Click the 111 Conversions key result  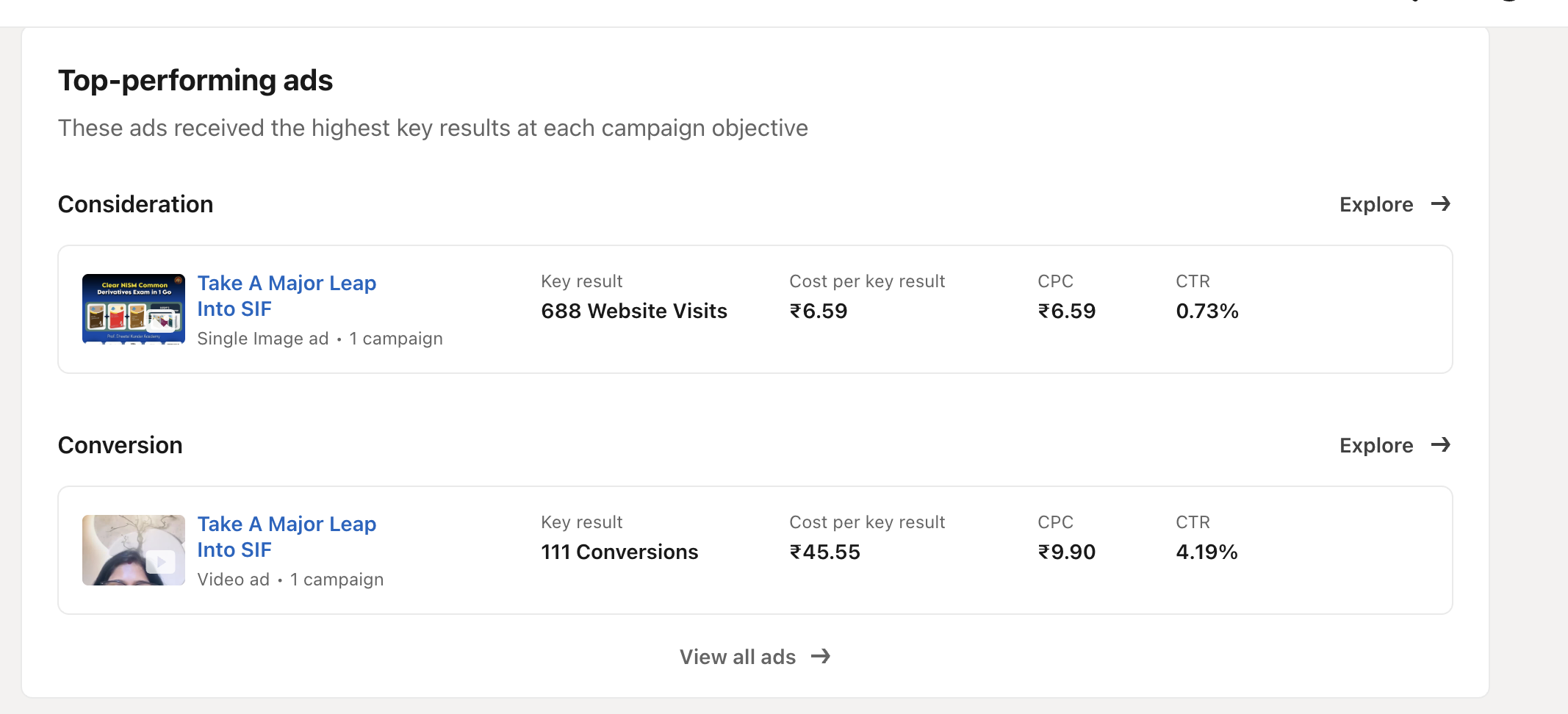619,552
